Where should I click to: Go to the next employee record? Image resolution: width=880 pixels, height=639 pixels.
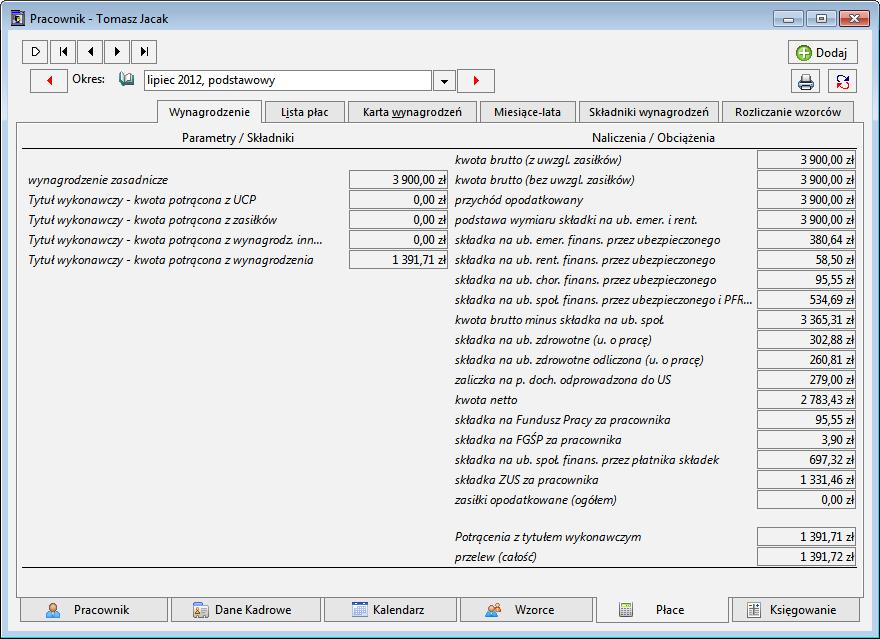117,52
